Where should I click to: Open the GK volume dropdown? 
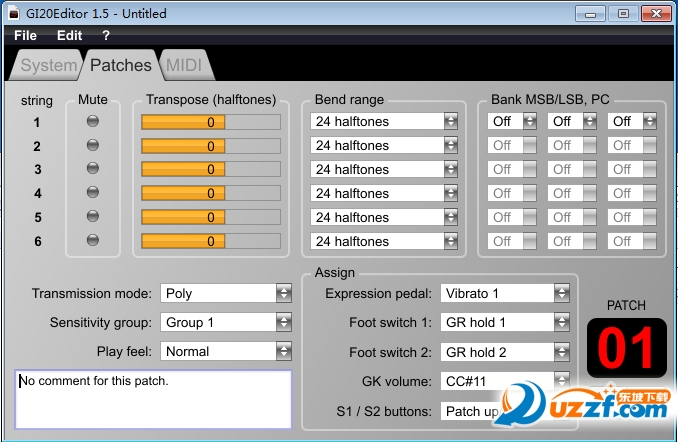[505, 381]
